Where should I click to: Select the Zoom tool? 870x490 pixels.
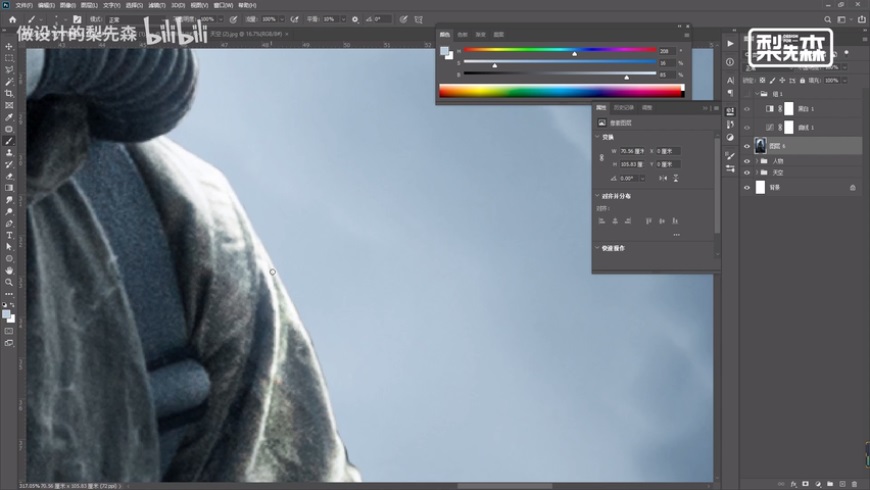(9, 282)
